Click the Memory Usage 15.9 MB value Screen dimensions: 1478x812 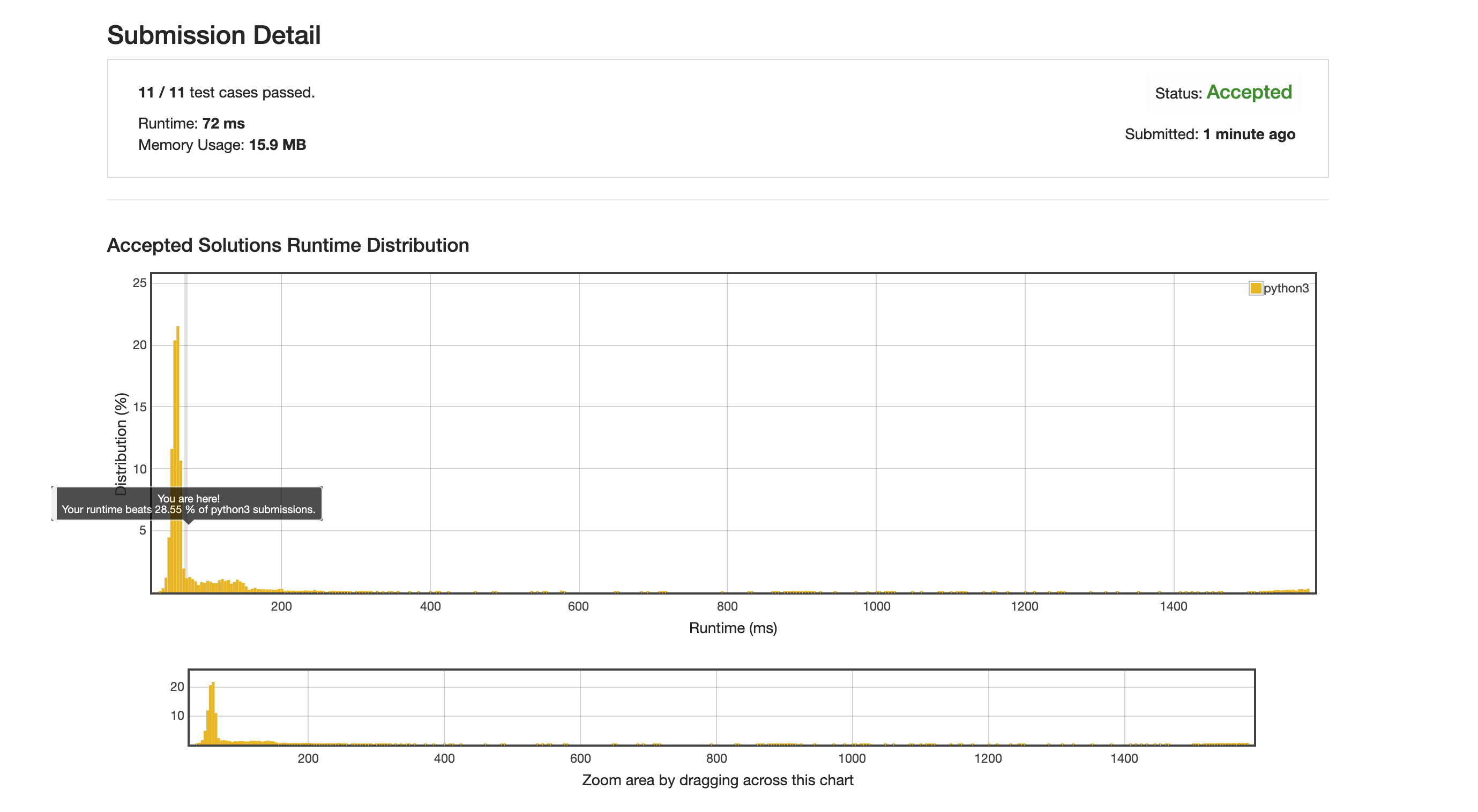click(x=277, y=145)
